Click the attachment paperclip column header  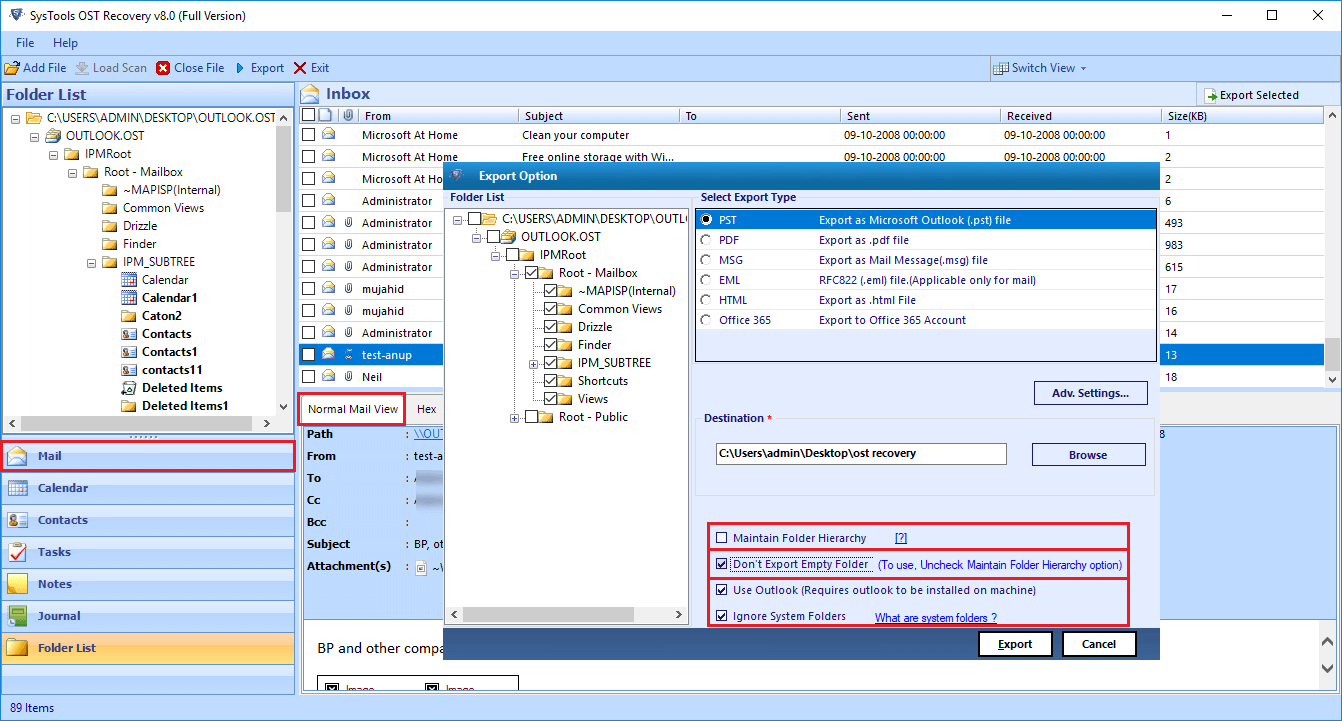[x=348, y=116]
